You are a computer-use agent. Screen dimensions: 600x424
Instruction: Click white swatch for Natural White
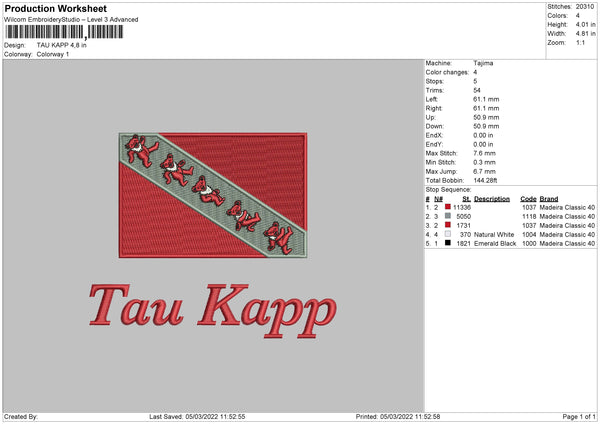click(x=448, y=234)
